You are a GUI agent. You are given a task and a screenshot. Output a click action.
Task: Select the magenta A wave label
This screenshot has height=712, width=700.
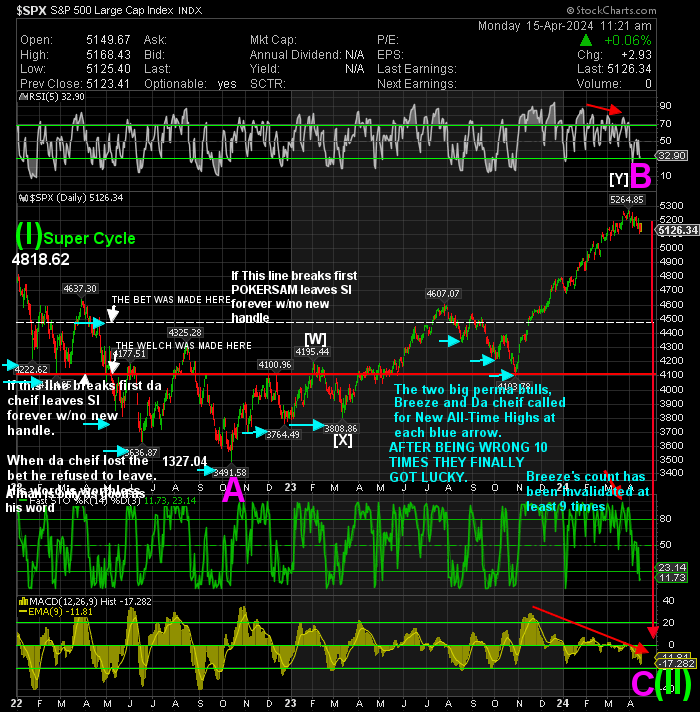(233, 490)
